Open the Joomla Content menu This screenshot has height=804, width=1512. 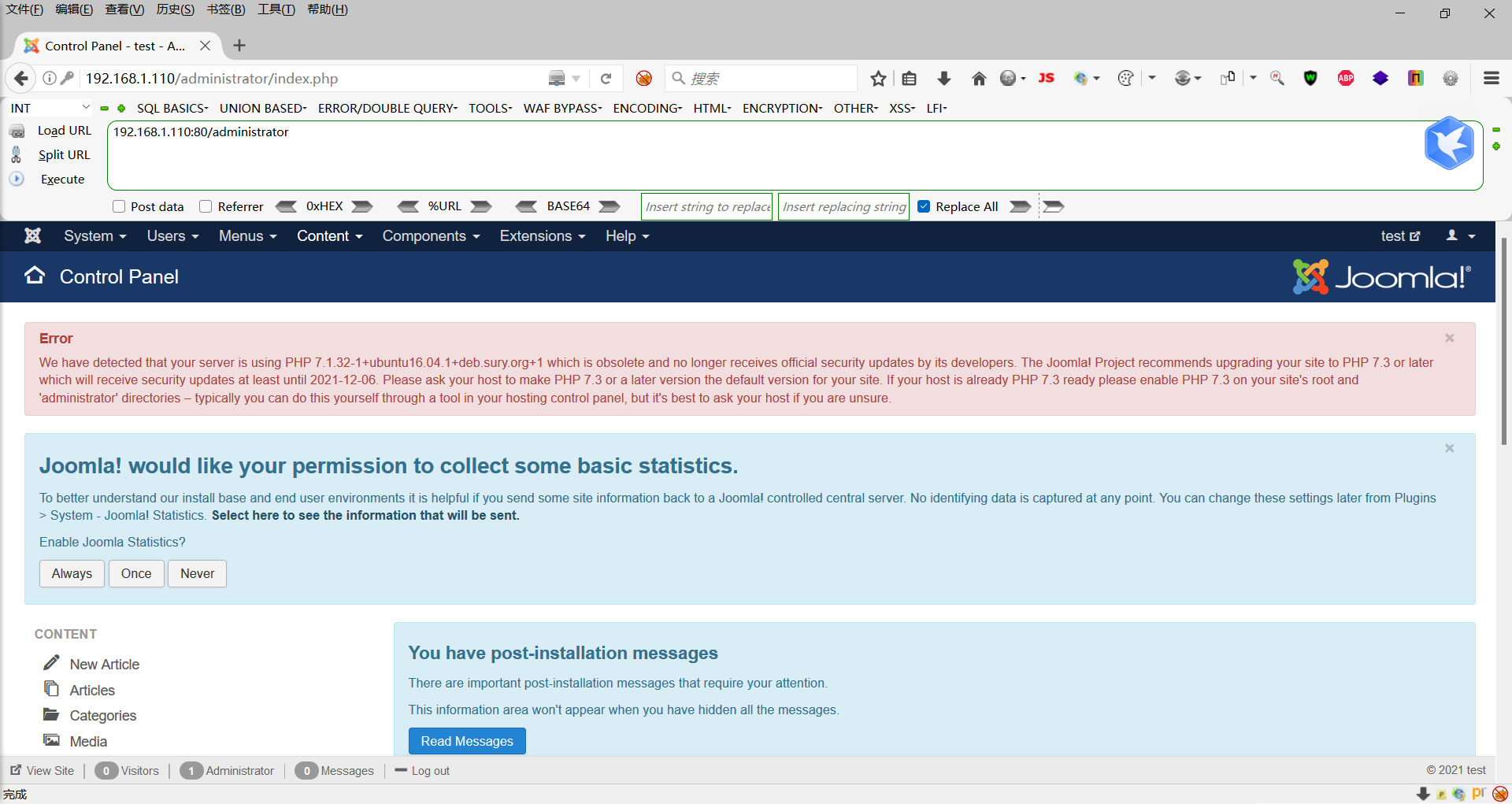tap(329, 236)
